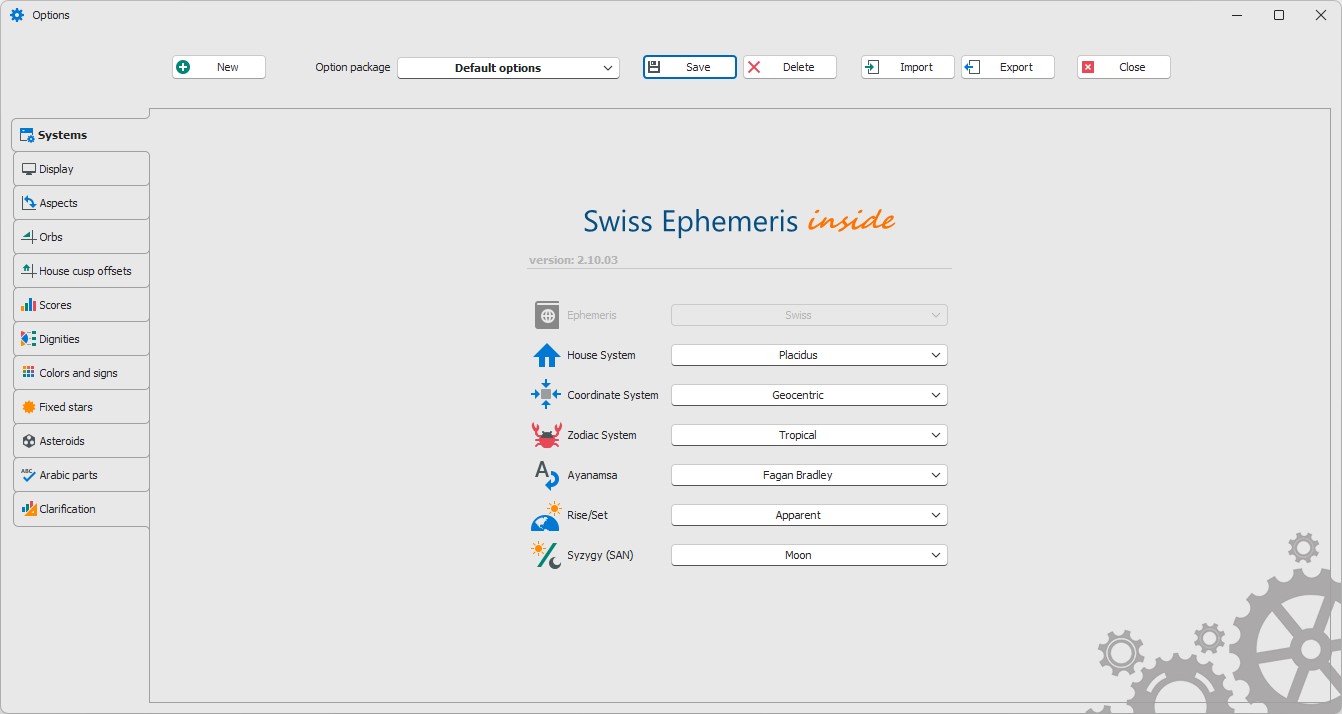Viewport: 1342px width, 714px height.
Task: Click the Colors and signs grid icon
Action: 29,373
